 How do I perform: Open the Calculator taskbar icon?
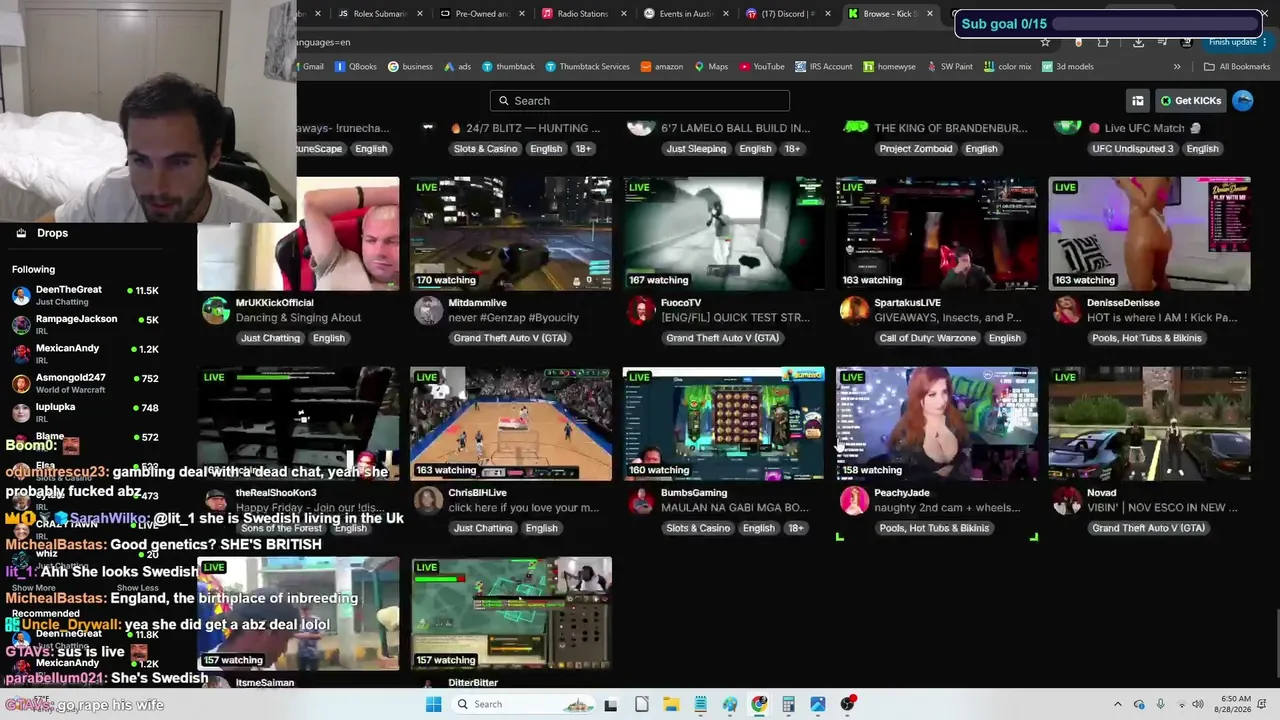(x=788, y=704)
